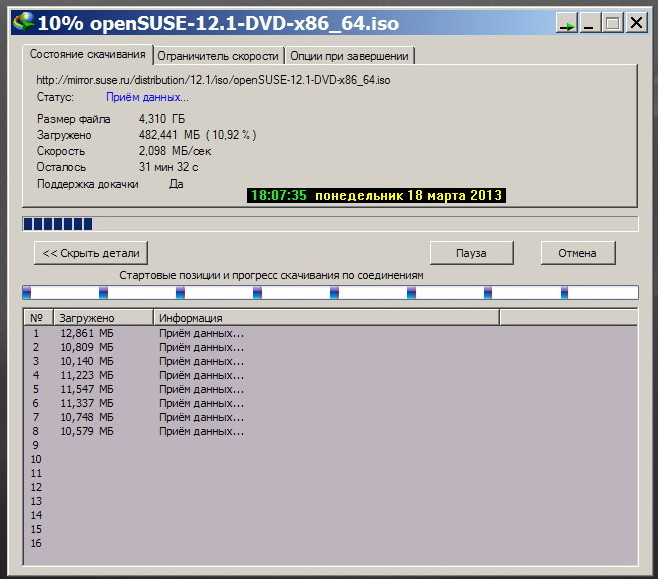The height and width of the screenshot is (579, 658).
Task: Click resume support value Да
Action: (x=176, y=184)
